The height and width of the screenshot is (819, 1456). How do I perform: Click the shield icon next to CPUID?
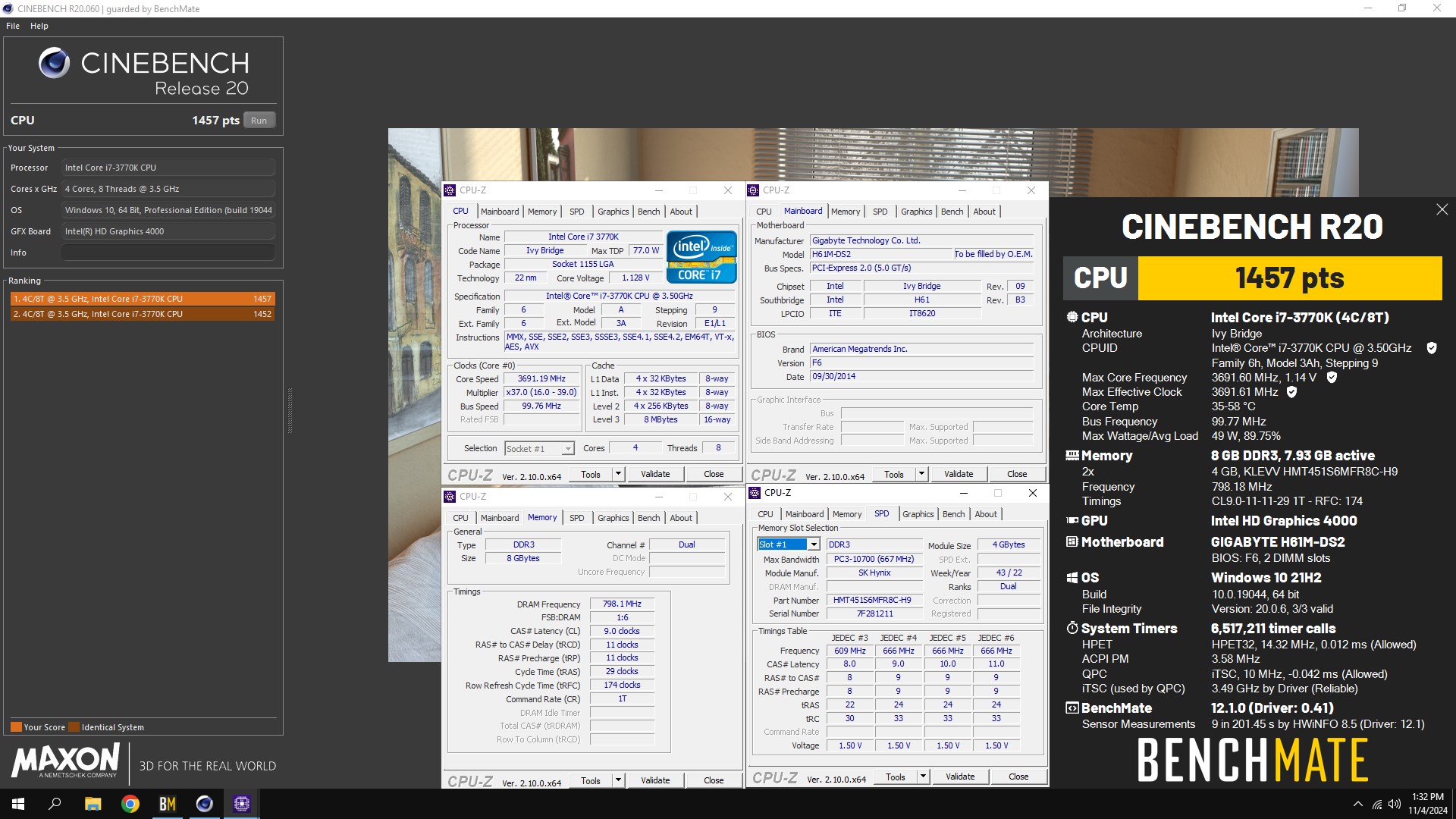tap(1432, 348)
